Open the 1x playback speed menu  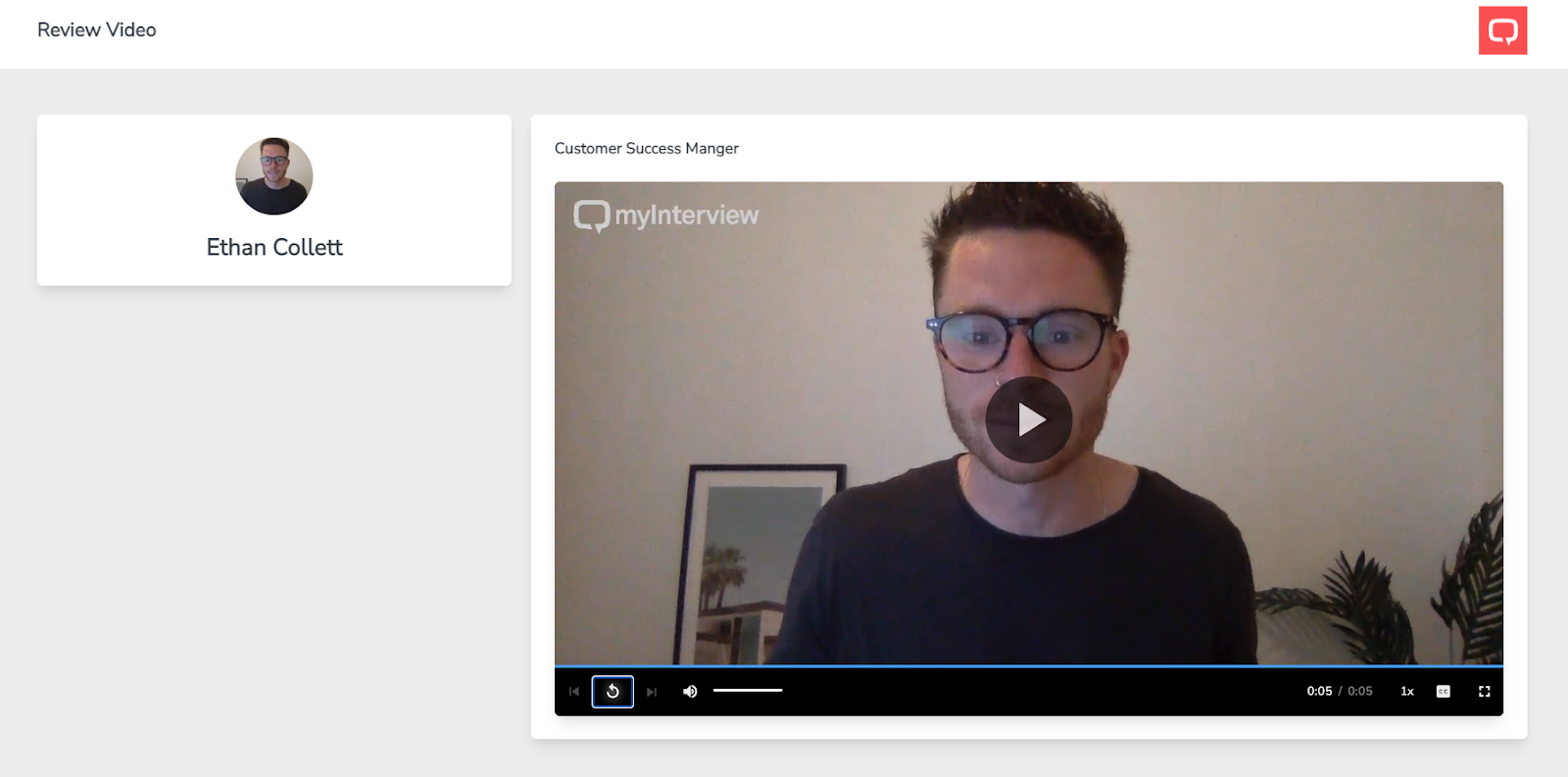1407,692
